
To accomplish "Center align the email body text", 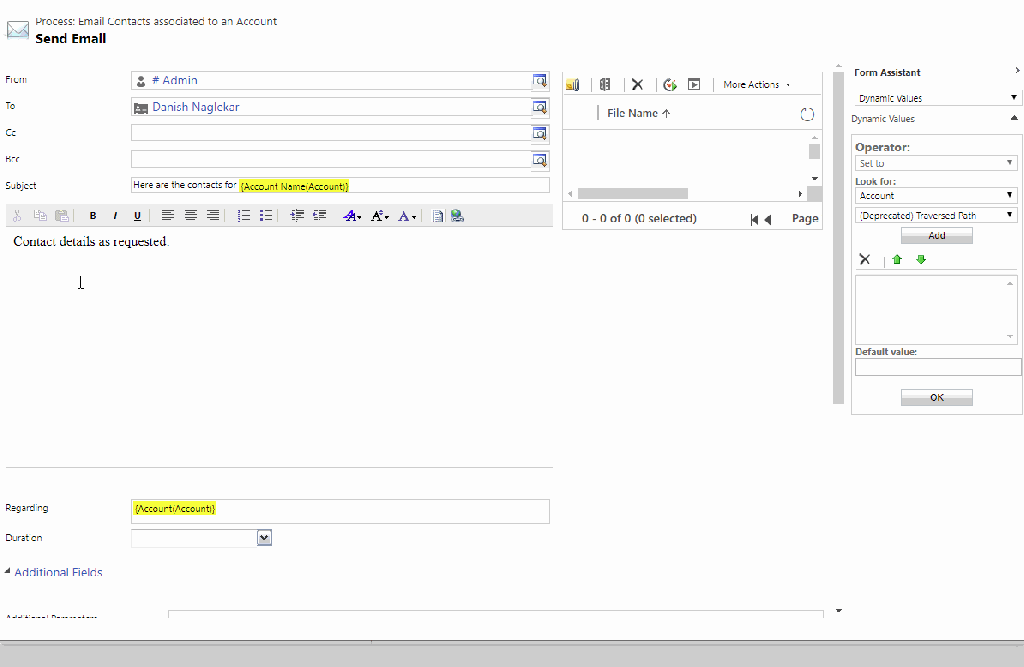I will click(190, 216).
